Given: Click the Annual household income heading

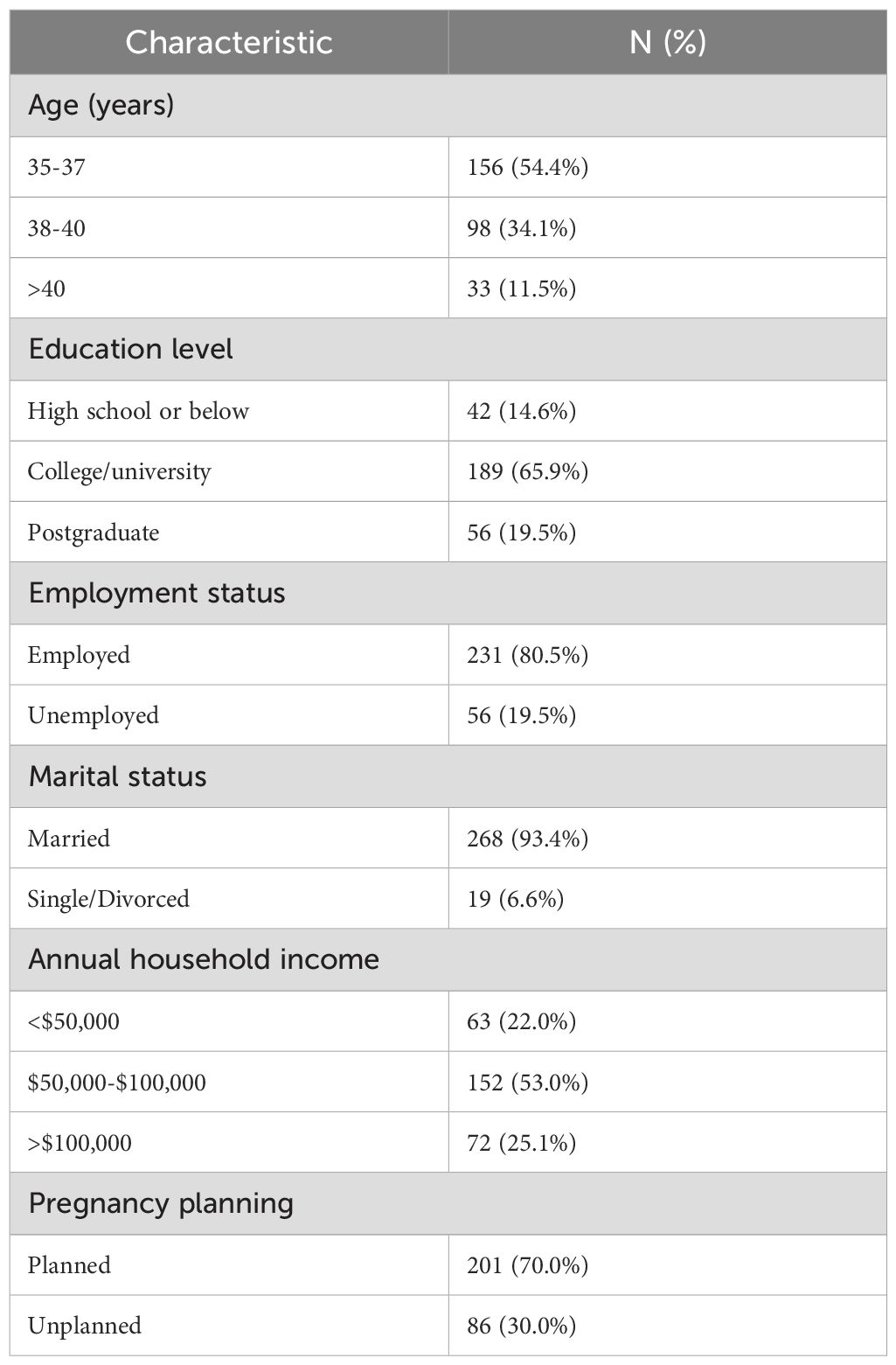Looking at the screenshot, I should pos(204,960).
